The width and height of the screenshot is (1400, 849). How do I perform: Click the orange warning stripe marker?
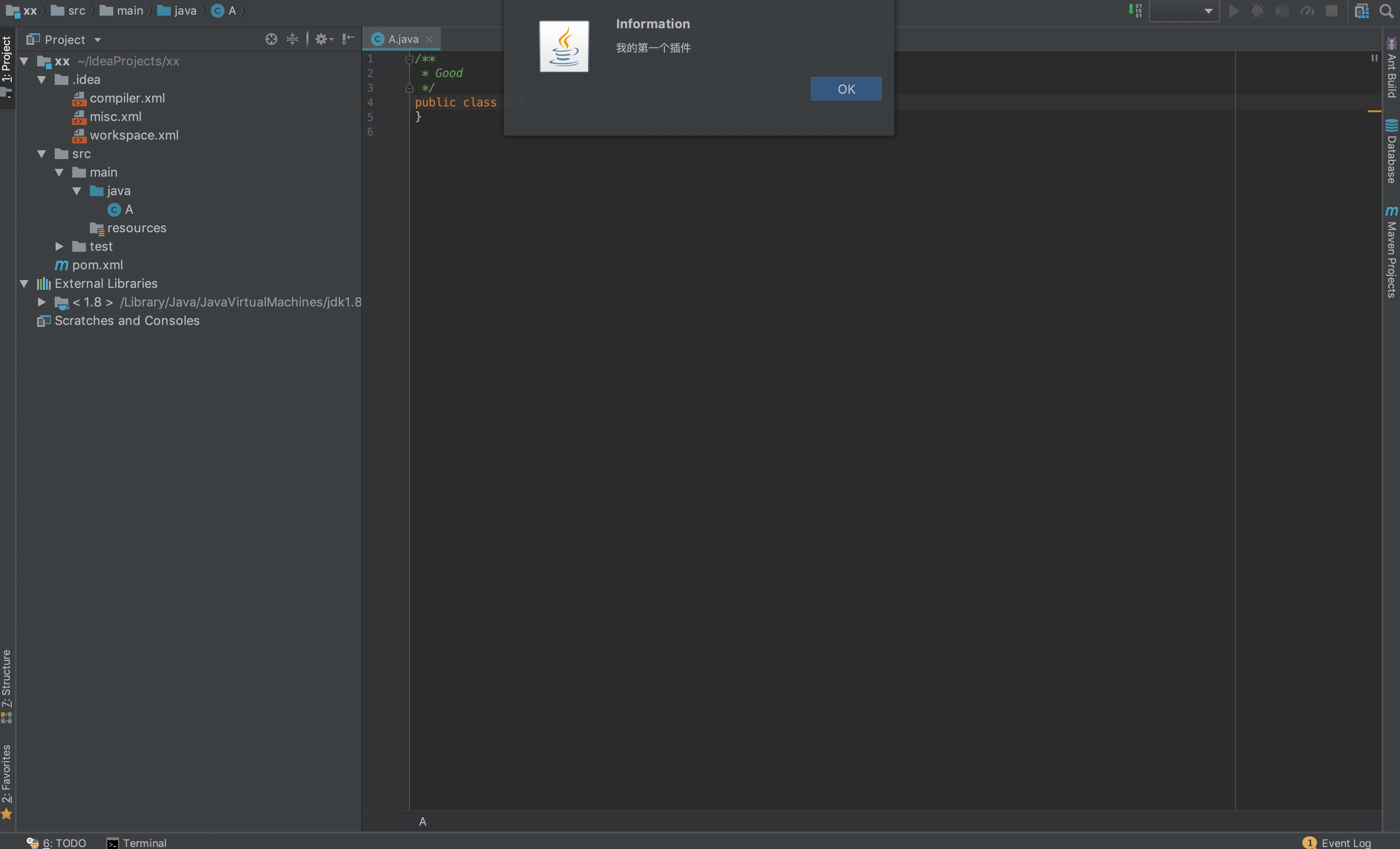click(x=1374, y=111)
